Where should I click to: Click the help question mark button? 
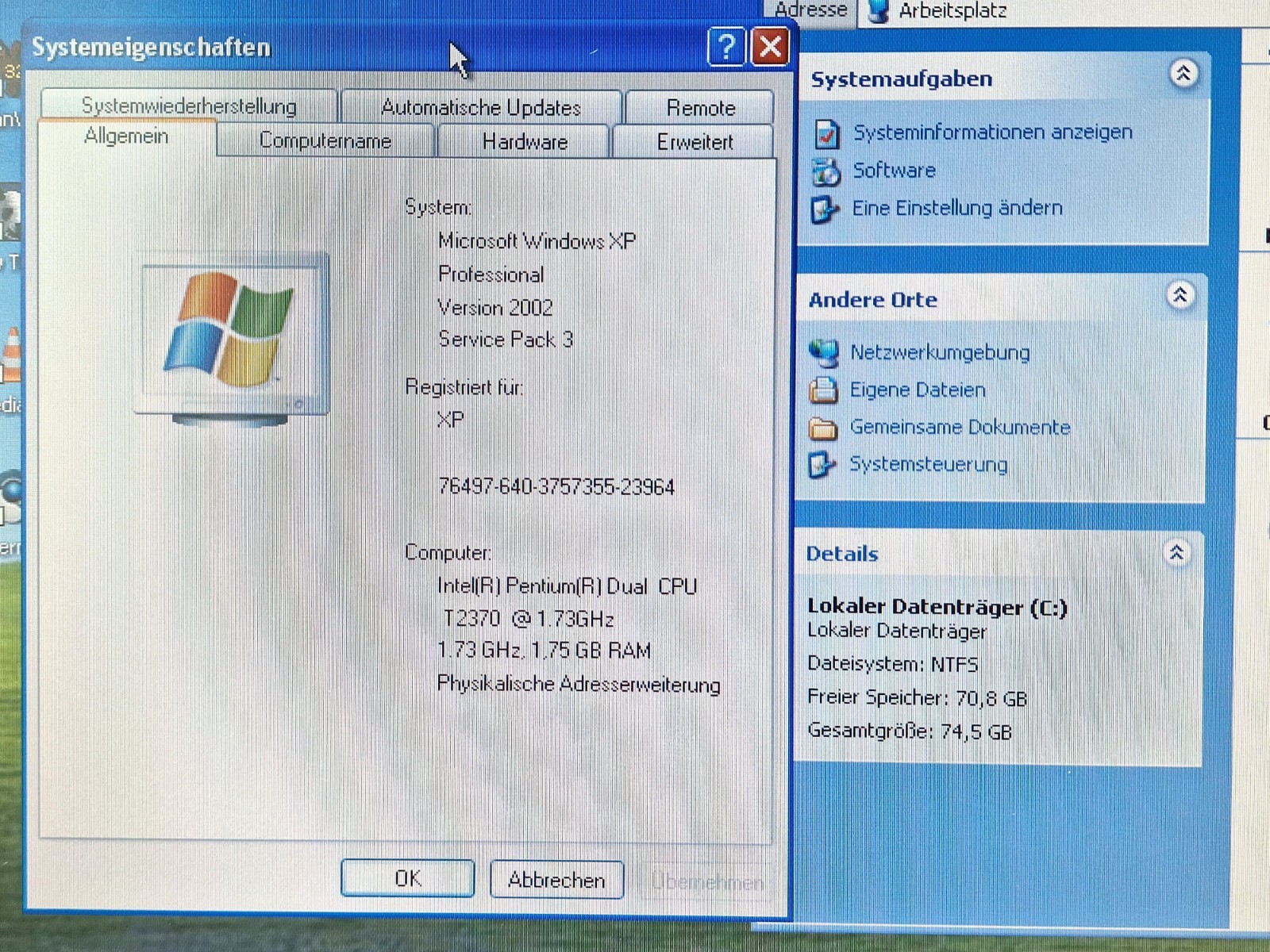pyautogui.click(x=725, y=47)
